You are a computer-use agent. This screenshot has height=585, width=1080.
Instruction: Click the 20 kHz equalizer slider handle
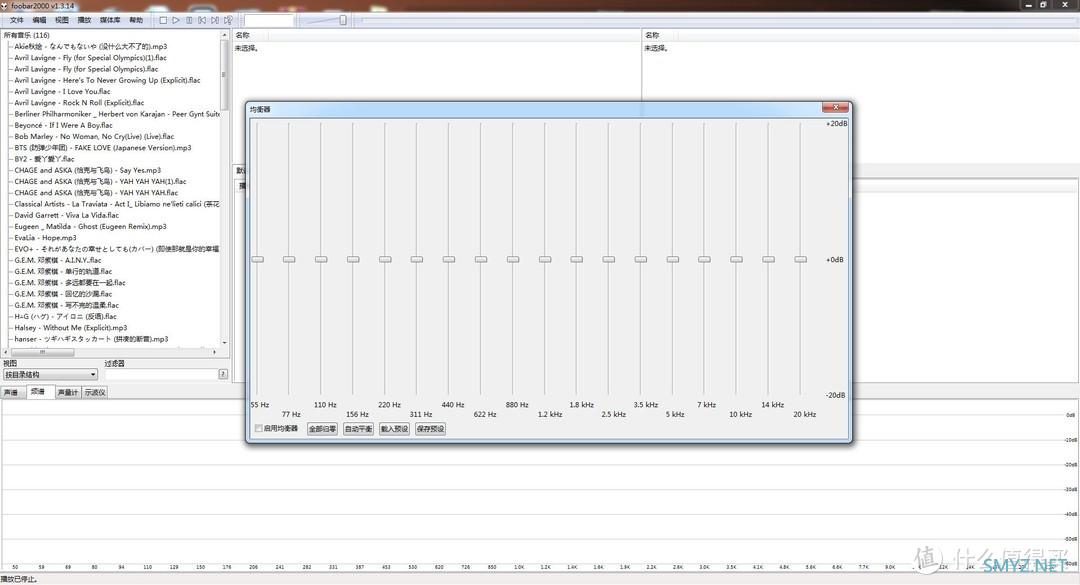800,259
